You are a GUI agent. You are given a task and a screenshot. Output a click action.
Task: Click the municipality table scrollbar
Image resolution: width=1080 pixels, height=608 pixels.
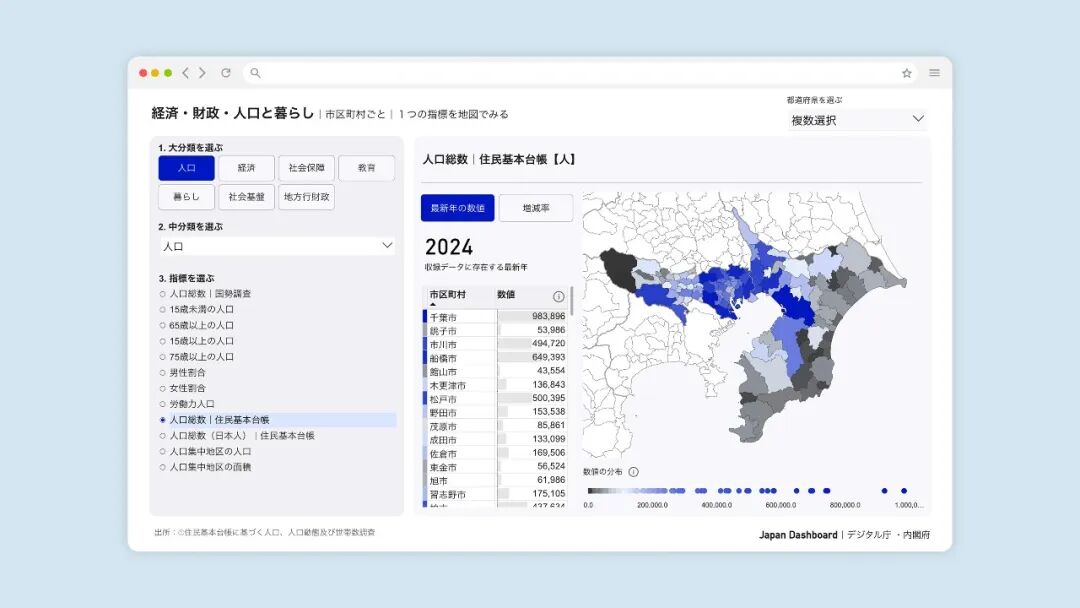pos(572,300)
